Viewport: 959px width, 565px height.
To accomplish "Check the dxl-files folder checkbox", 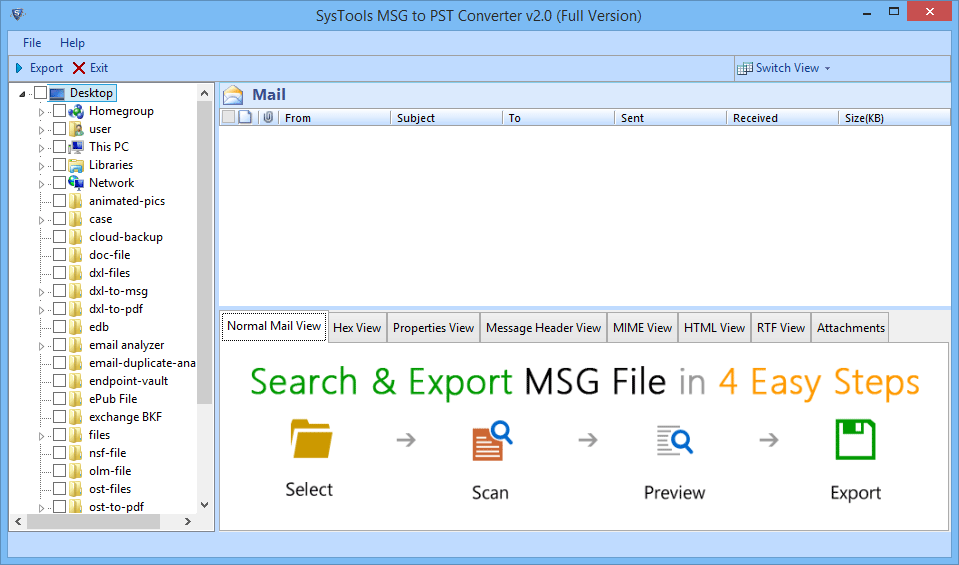I will pos(59,273).
